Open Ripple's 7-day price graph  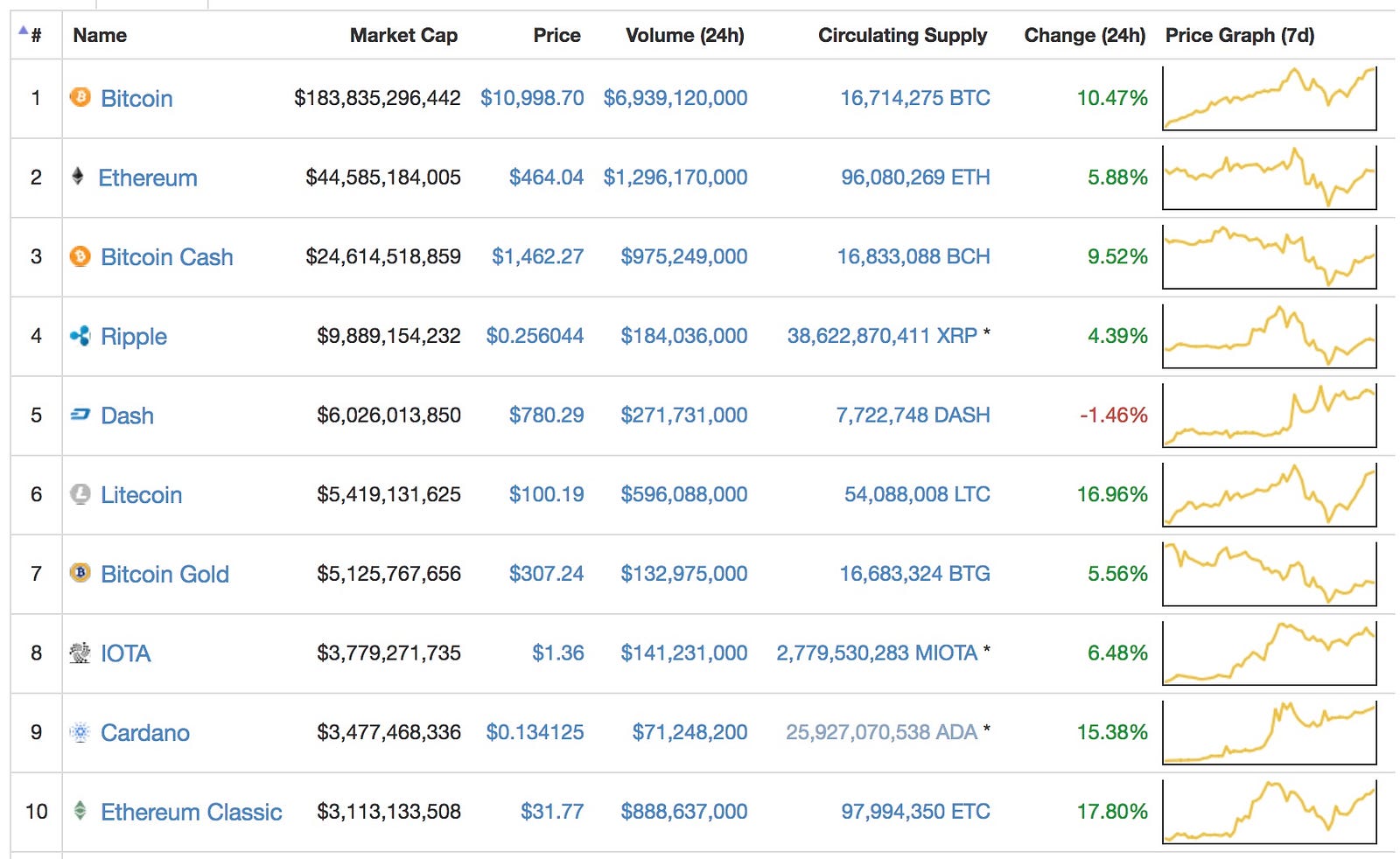tap(1270, 336)
